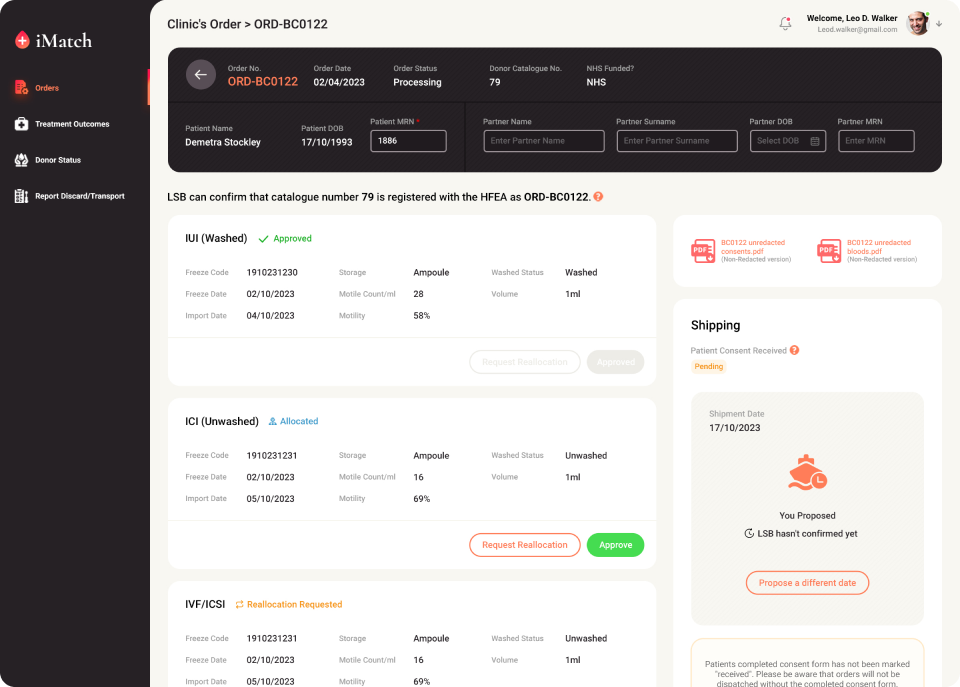This screenshot has height=687, width=960.
Task: Click the green Approved checkmark icon
Action: [x=263, y=239]
